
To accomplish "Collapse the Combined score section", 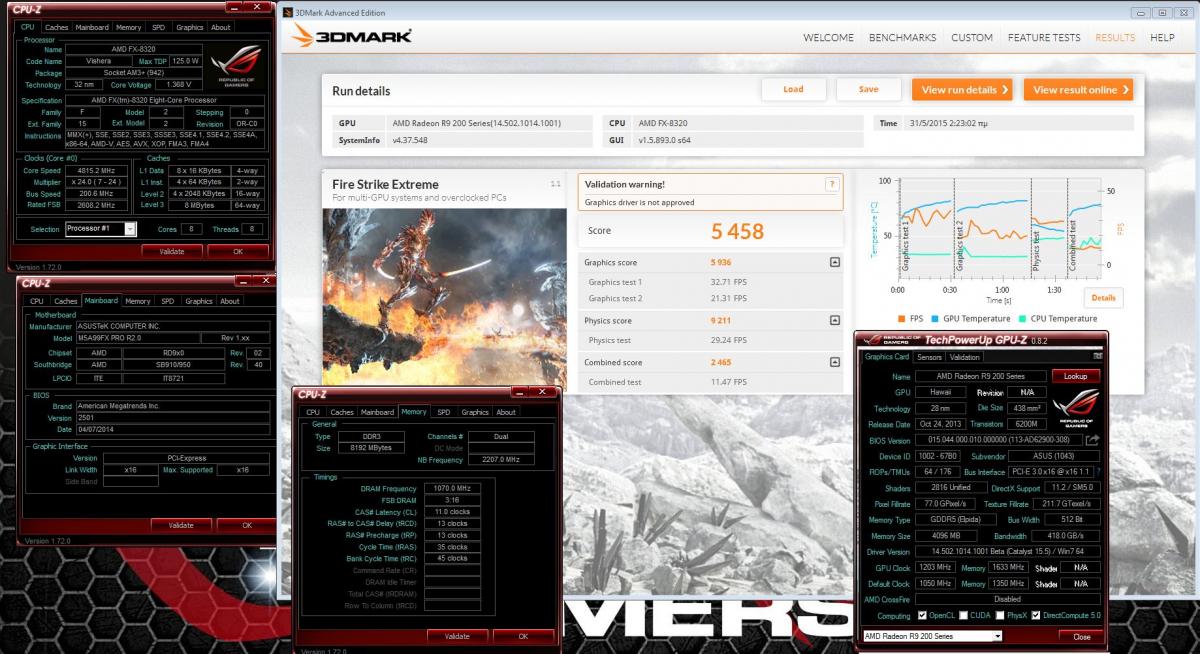I will 834,362.
